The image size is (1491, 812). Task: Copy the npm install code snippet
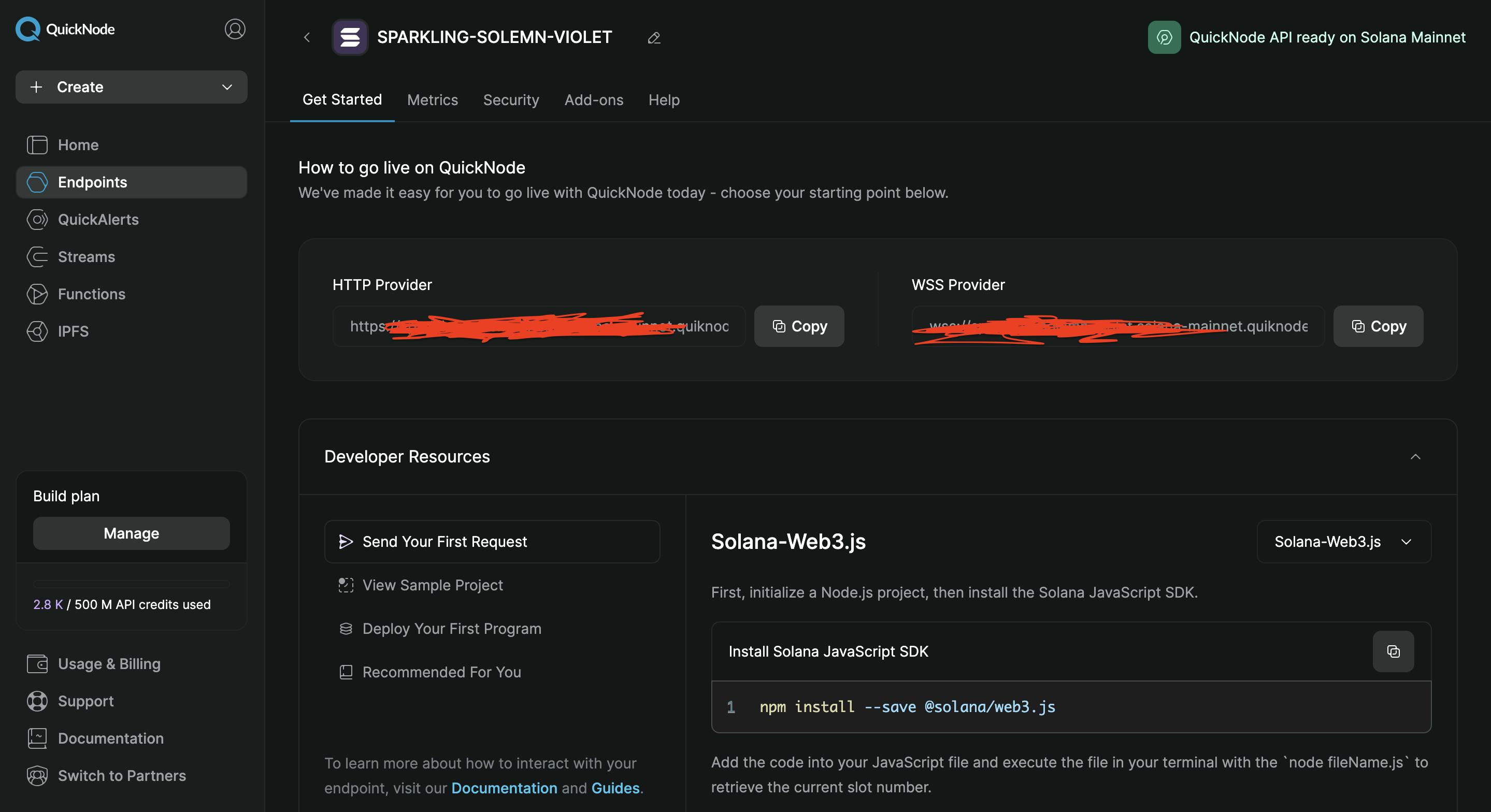tap(1393, 651)
